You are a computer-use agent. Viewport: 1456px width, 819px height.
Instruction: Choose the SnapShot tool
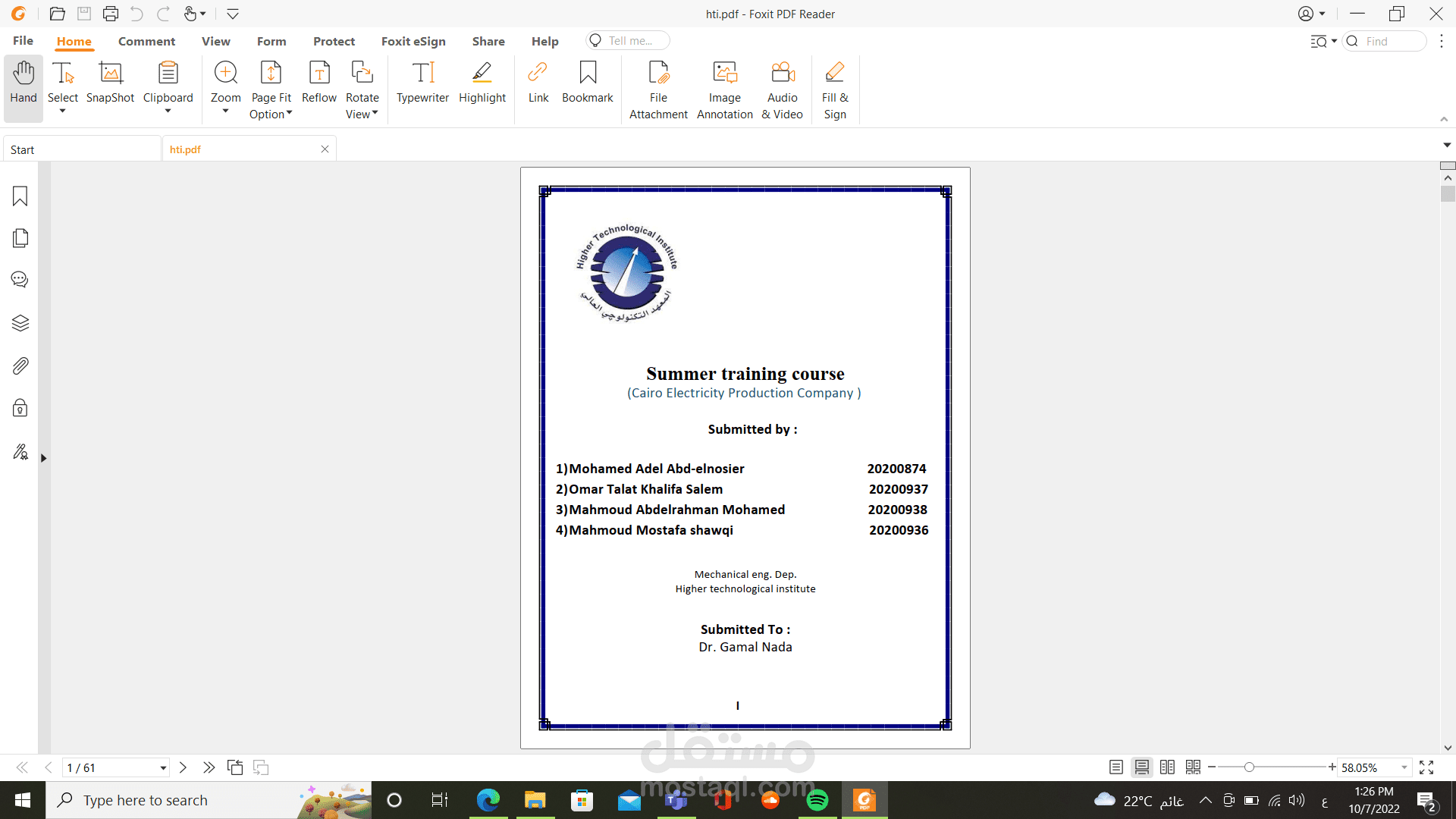pyautogui.click(x=110, y=83)
